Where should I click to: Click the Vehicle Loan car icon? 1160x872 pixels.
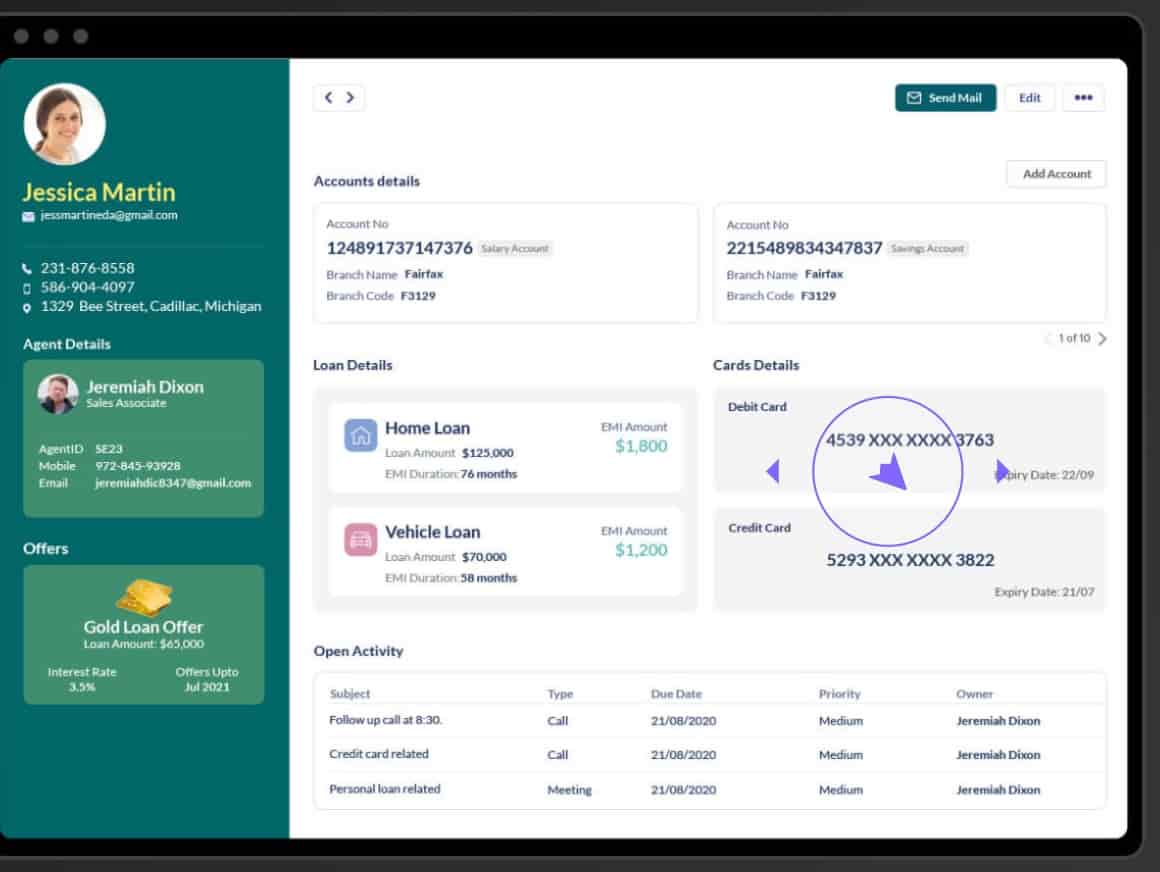(x=360, y=539)
